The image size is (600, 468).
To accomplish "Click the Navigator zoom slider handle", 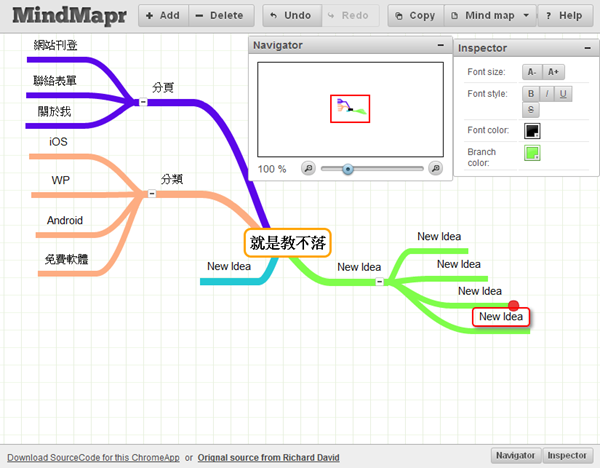I will (x=348, y=169).
